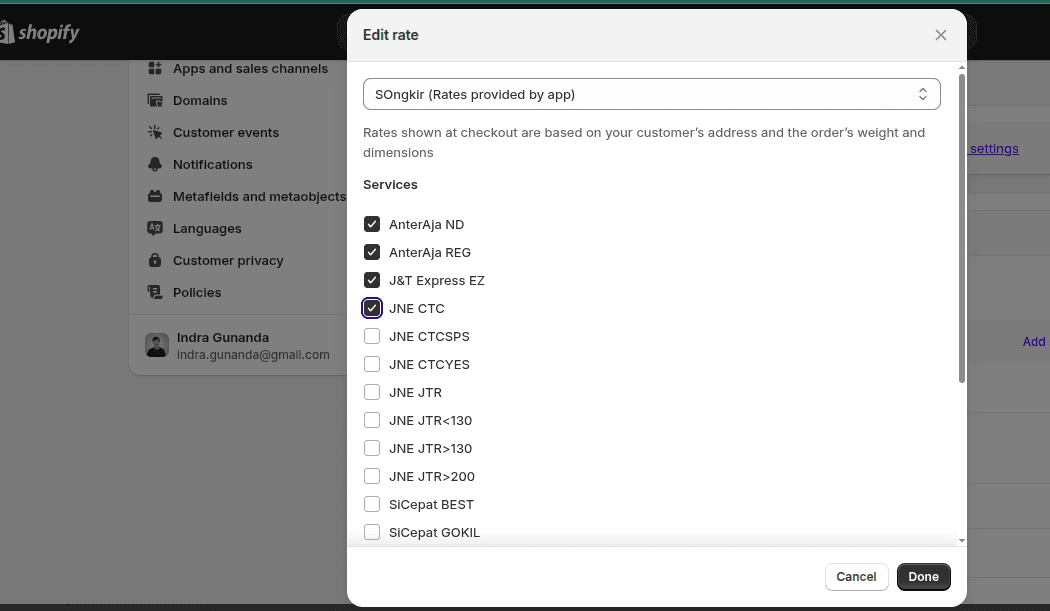Uncheck the J&T Express EZ checkbox
This screenshot has height=611, width=1050.
[x=372, y=281]
